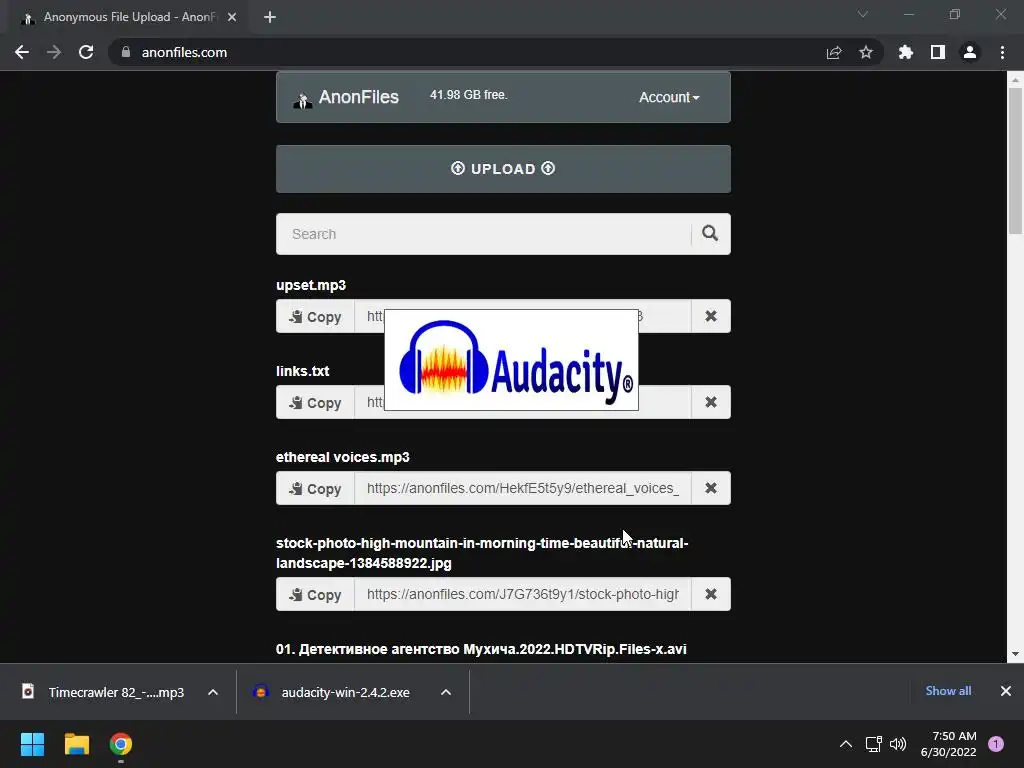Expand options for audacity-win-2.4.2.exe download
The width and height of the screenshot is (1024, 768).
coord(446,692)
